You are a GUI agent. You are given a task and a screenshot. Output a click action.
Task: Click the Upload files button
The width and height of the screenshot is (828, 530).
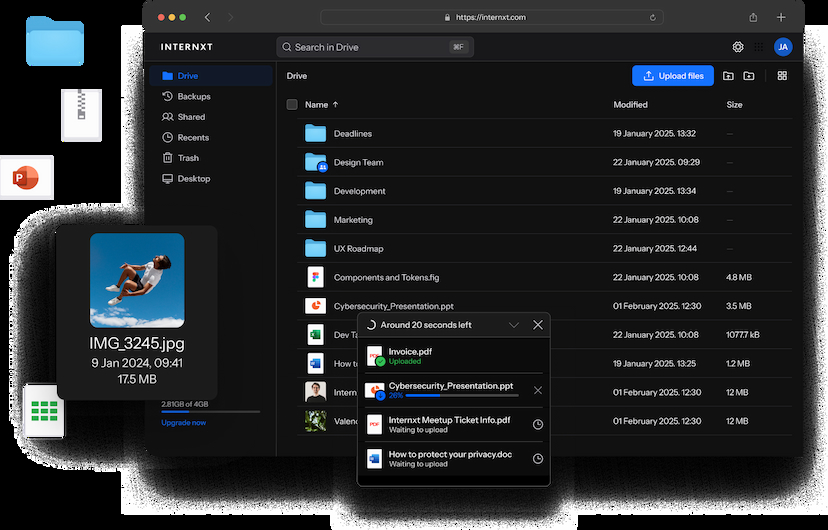click(x=673, y=76)
